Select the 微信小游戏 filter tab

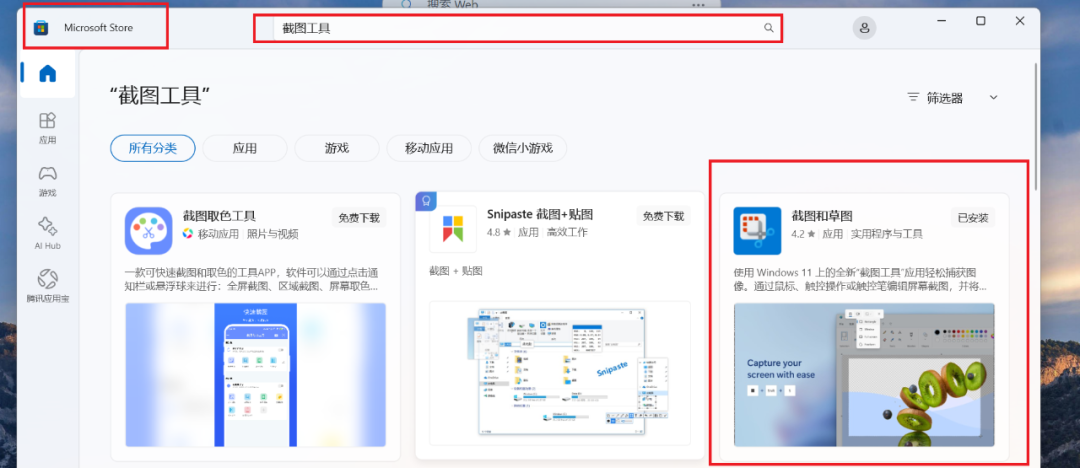pos(523,148)
